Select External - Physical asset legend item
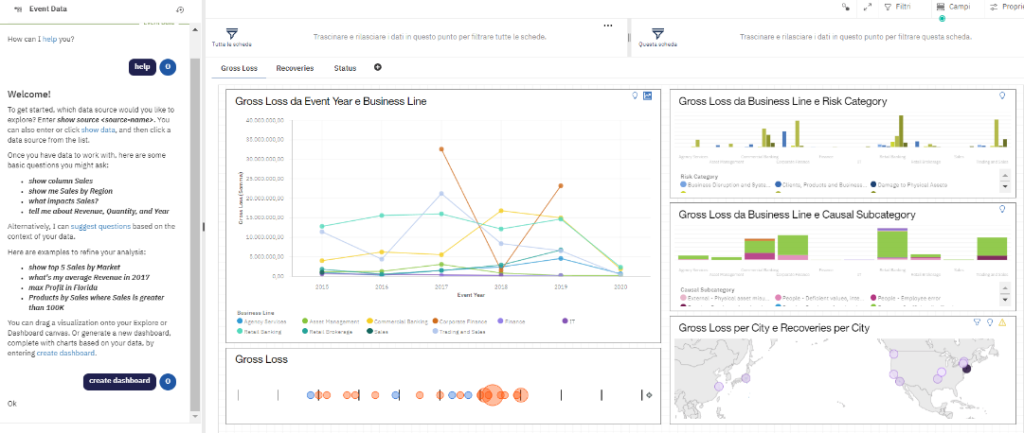Screen dimensions: 1024x433 [724, 298]
